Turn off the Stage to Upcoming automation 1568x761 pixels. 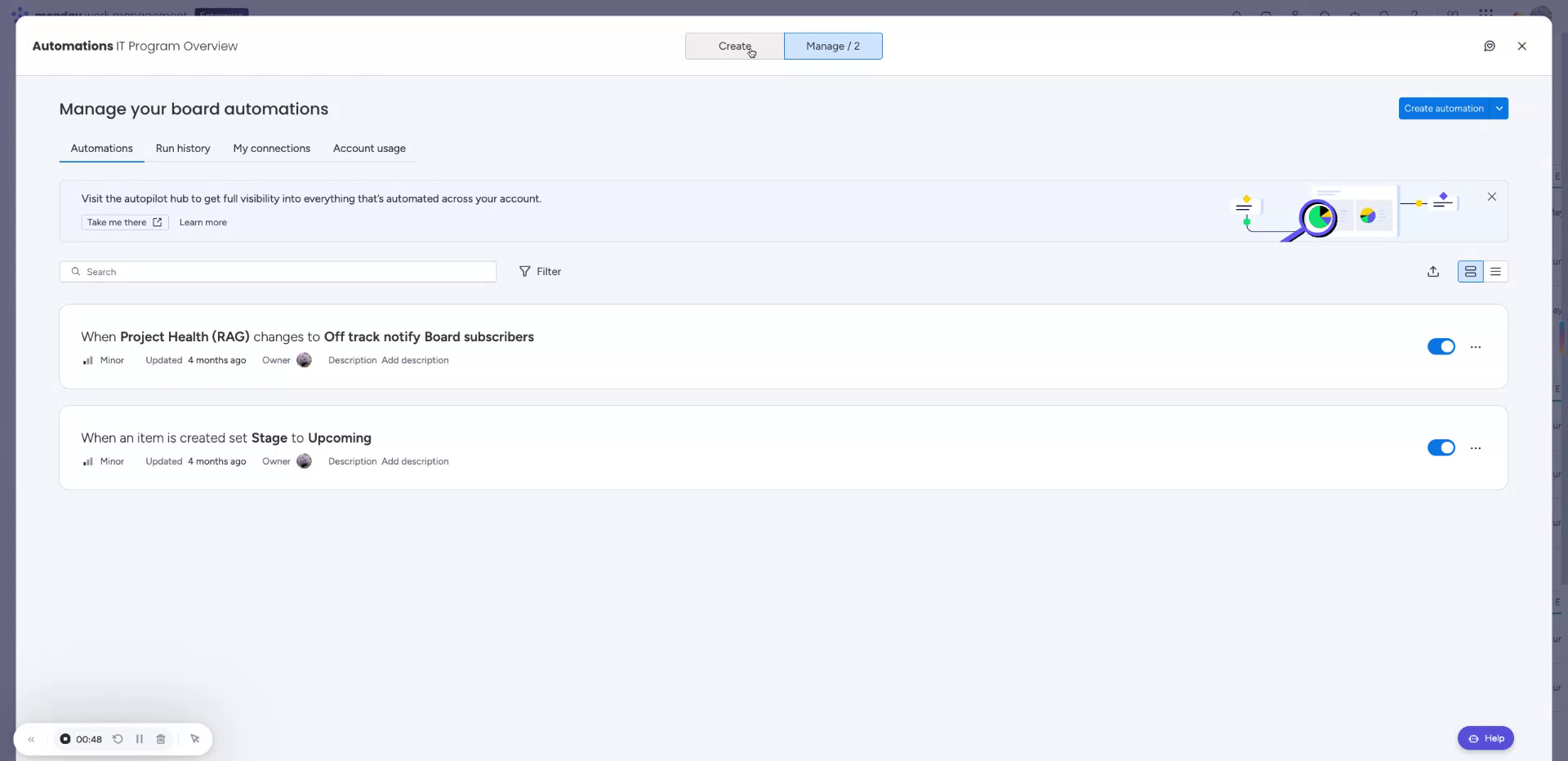[1441, 447]
